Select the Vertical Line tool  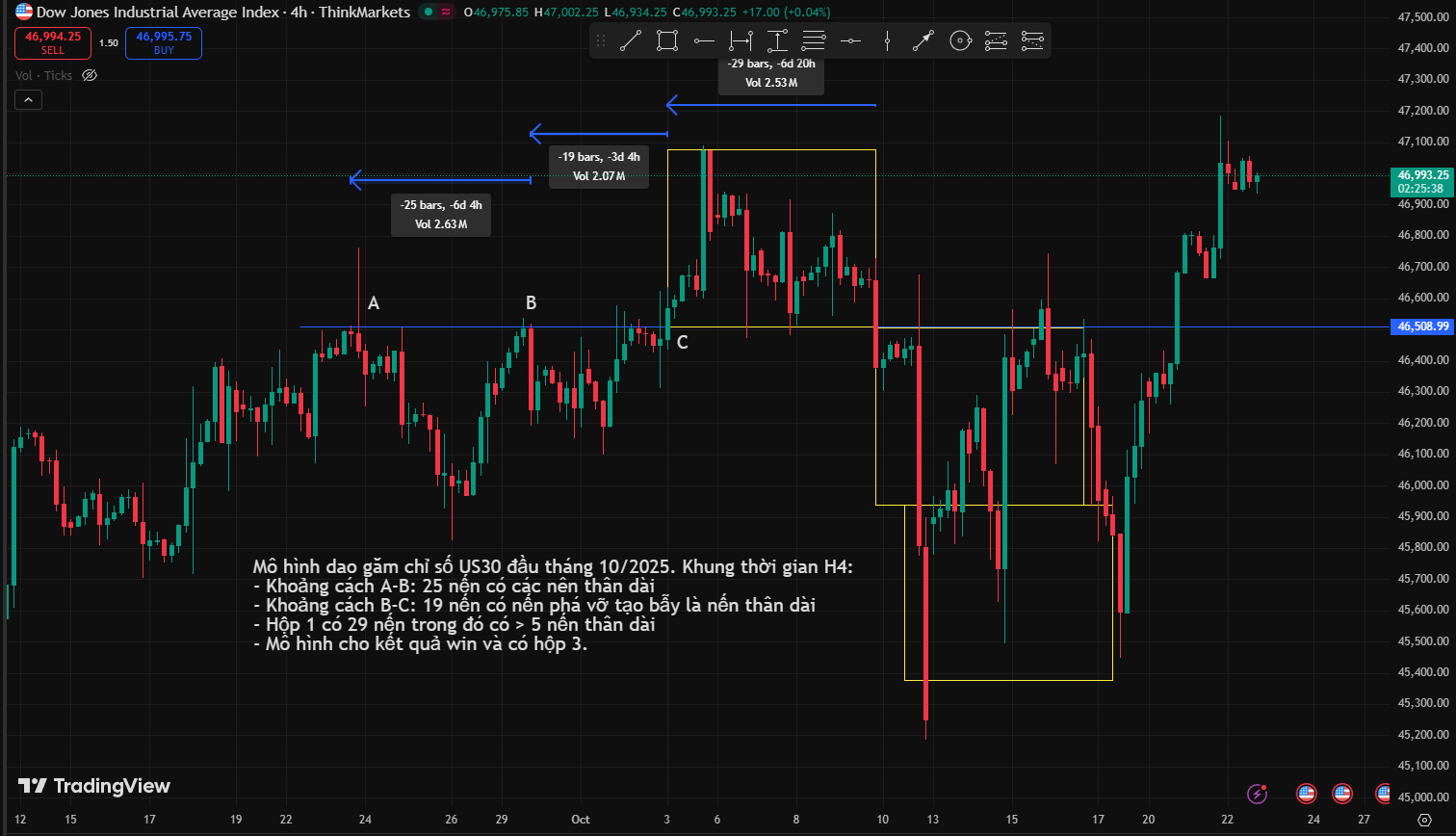(x=887, y=40)
